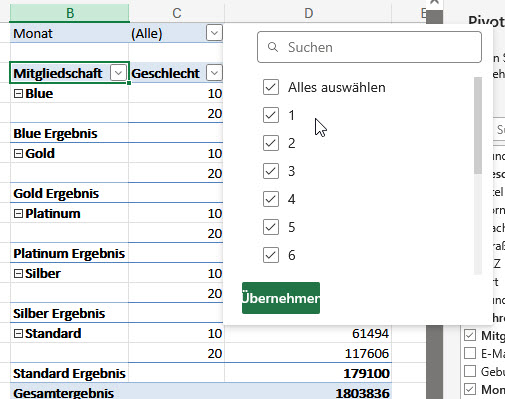Uncheck month 5 in filter list
Image resolution: width=505 pixels, height=399 pixels.
271,227
